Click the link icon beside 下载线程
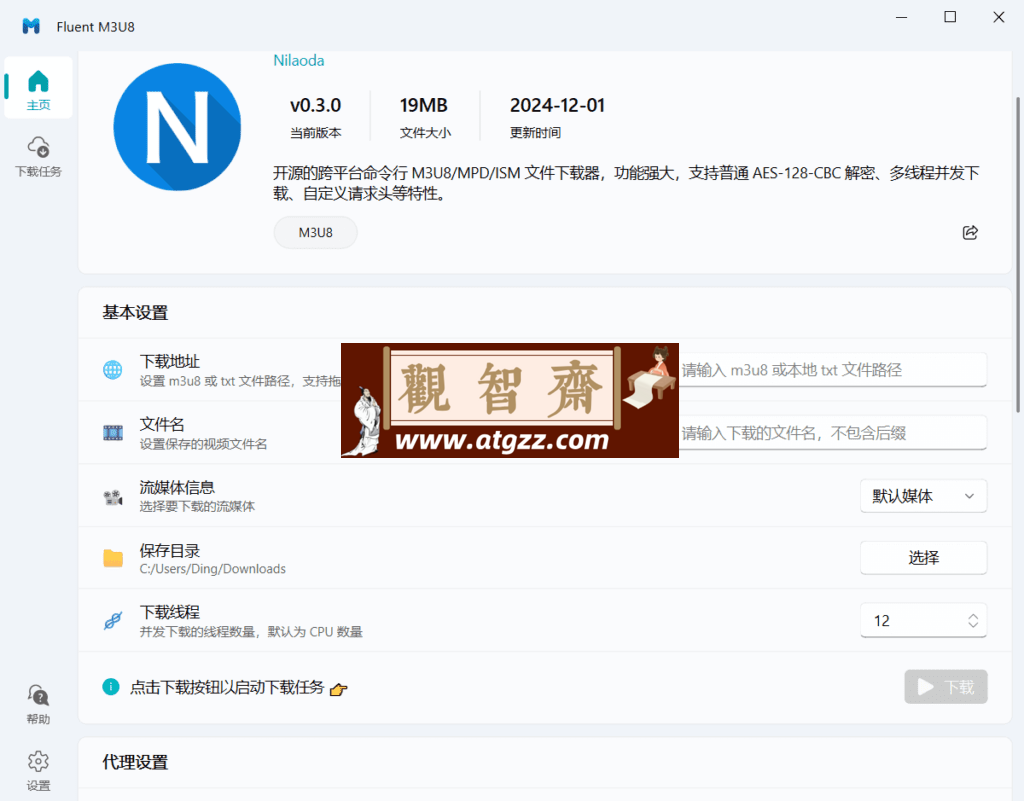The height and width of the screenshot is (801, 1024). pyautogui.click(x=112, y=620)
